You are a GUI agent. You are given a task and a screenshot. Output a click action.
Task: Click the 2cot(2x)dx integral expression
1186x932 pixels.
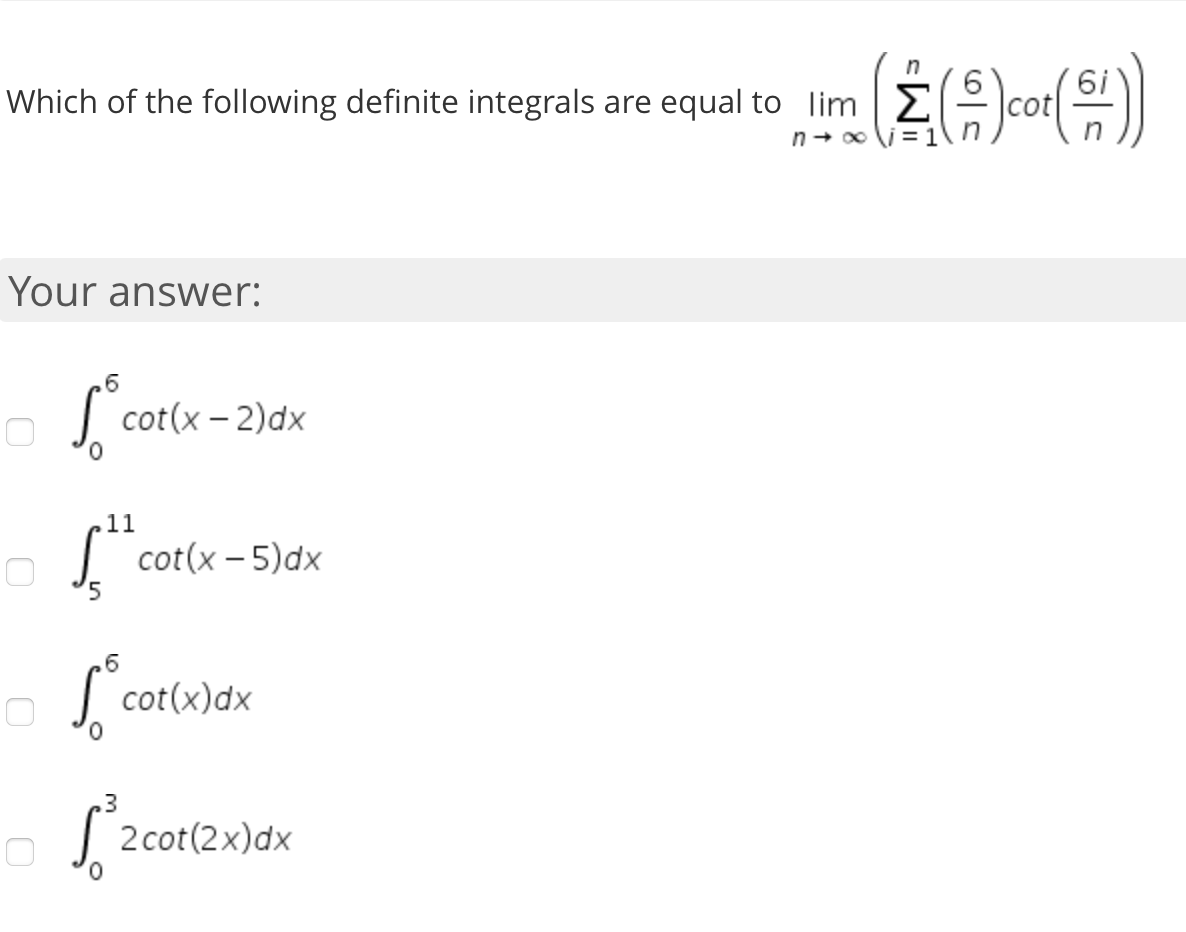pos(185,840)
